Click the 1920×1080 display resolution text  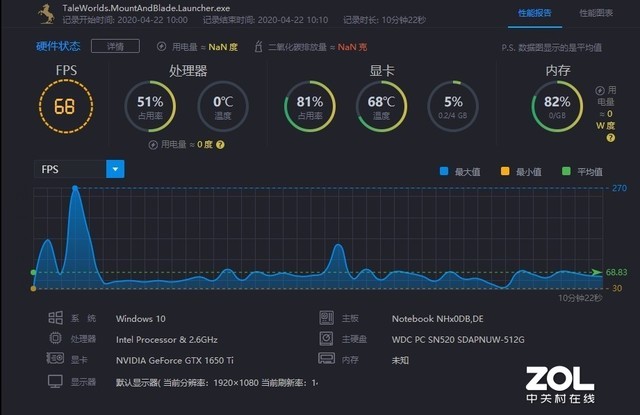pos(236,383)
